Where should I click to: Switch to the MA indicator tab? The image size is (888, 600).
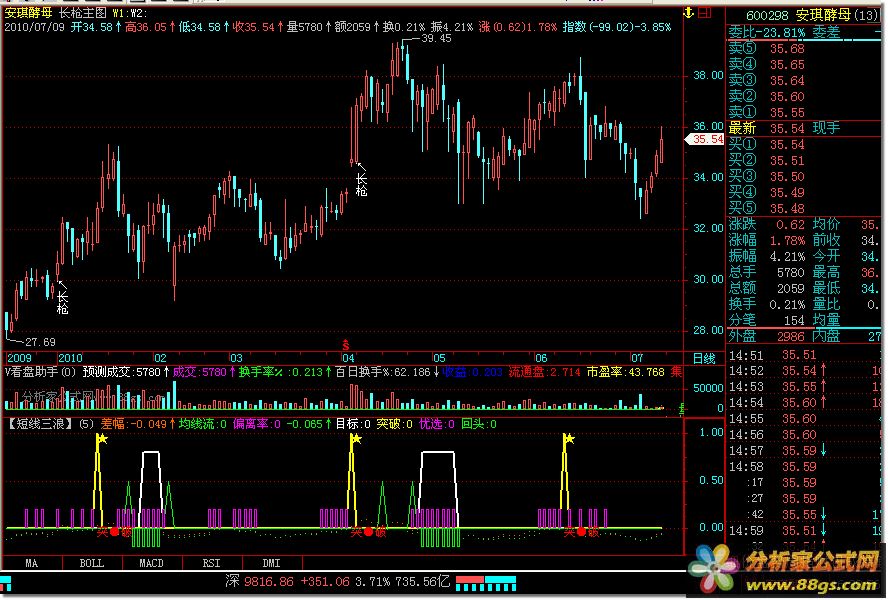pyautogui.click(x=32, y=563)
